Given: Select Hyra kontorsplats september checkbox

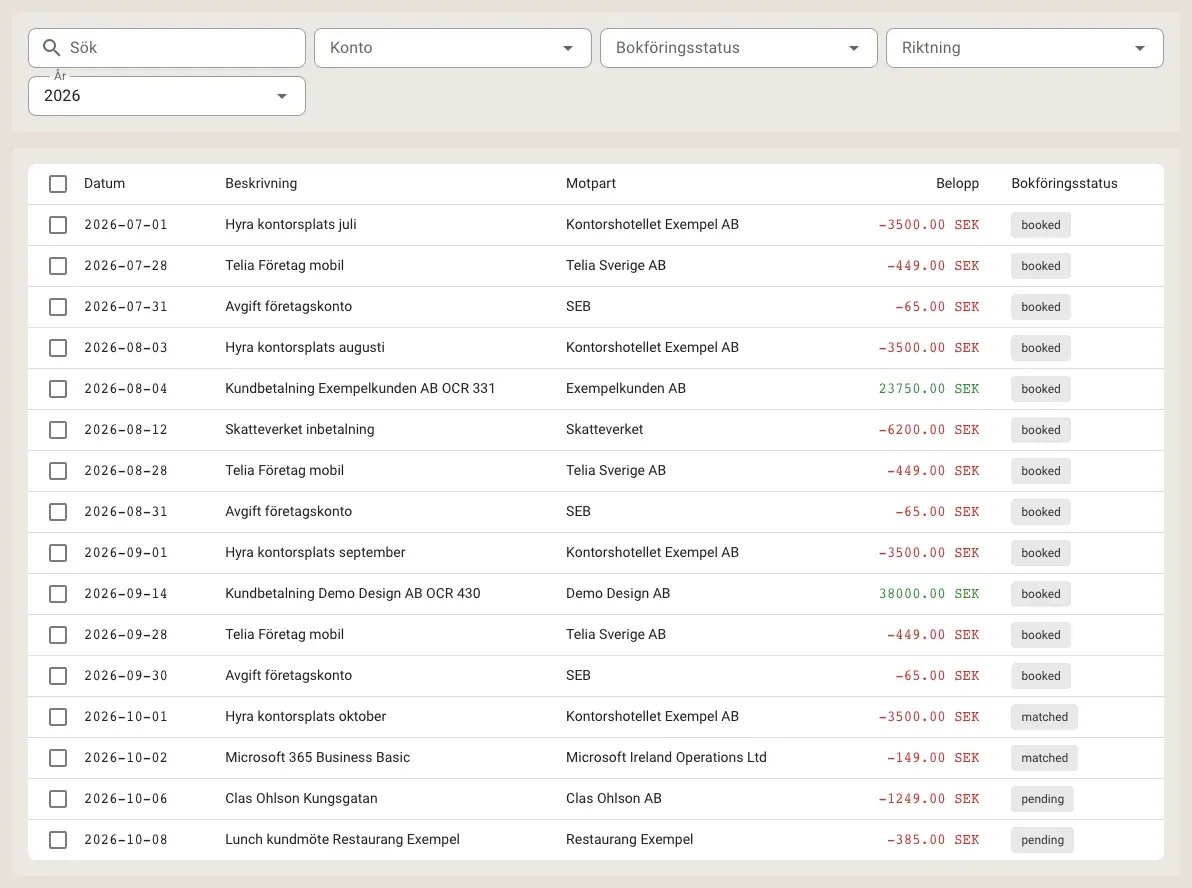Looking at the screenshot, I should pyautogui.click(x=58, y=553).
